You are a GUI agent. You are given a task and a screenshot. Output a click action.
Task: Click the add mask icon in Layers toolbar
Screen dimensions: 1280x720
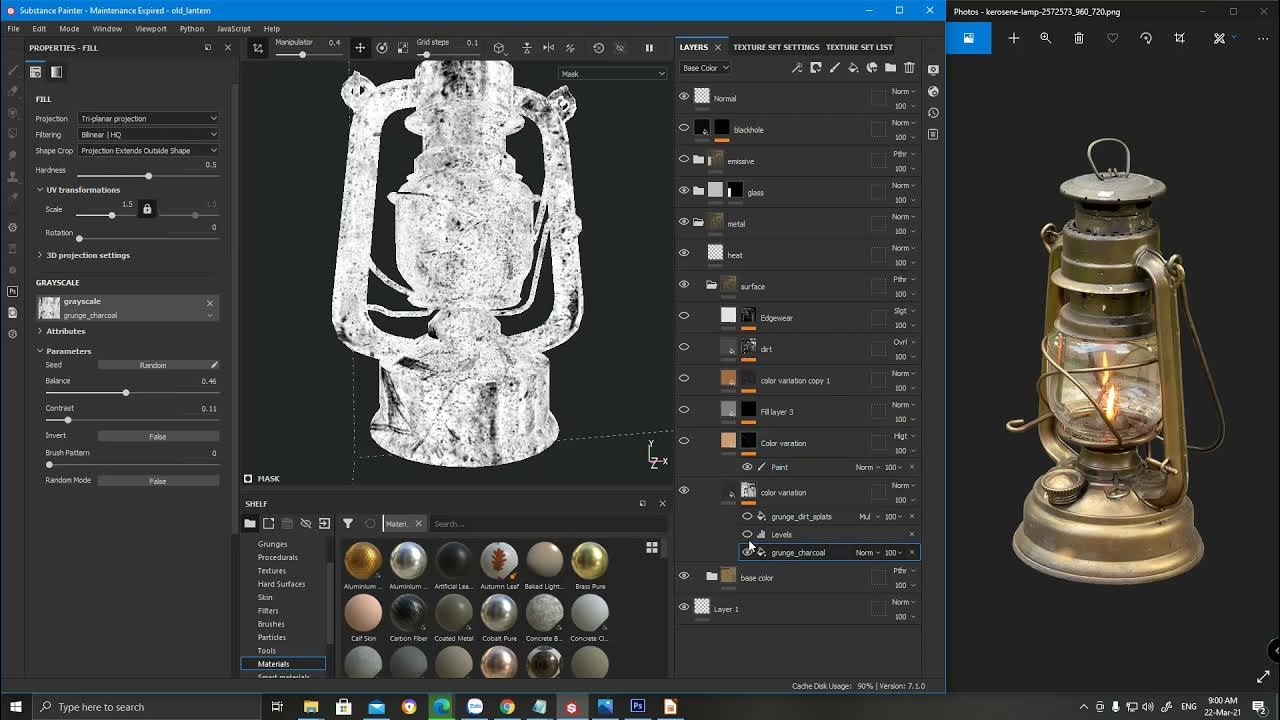tap(816, 68)
